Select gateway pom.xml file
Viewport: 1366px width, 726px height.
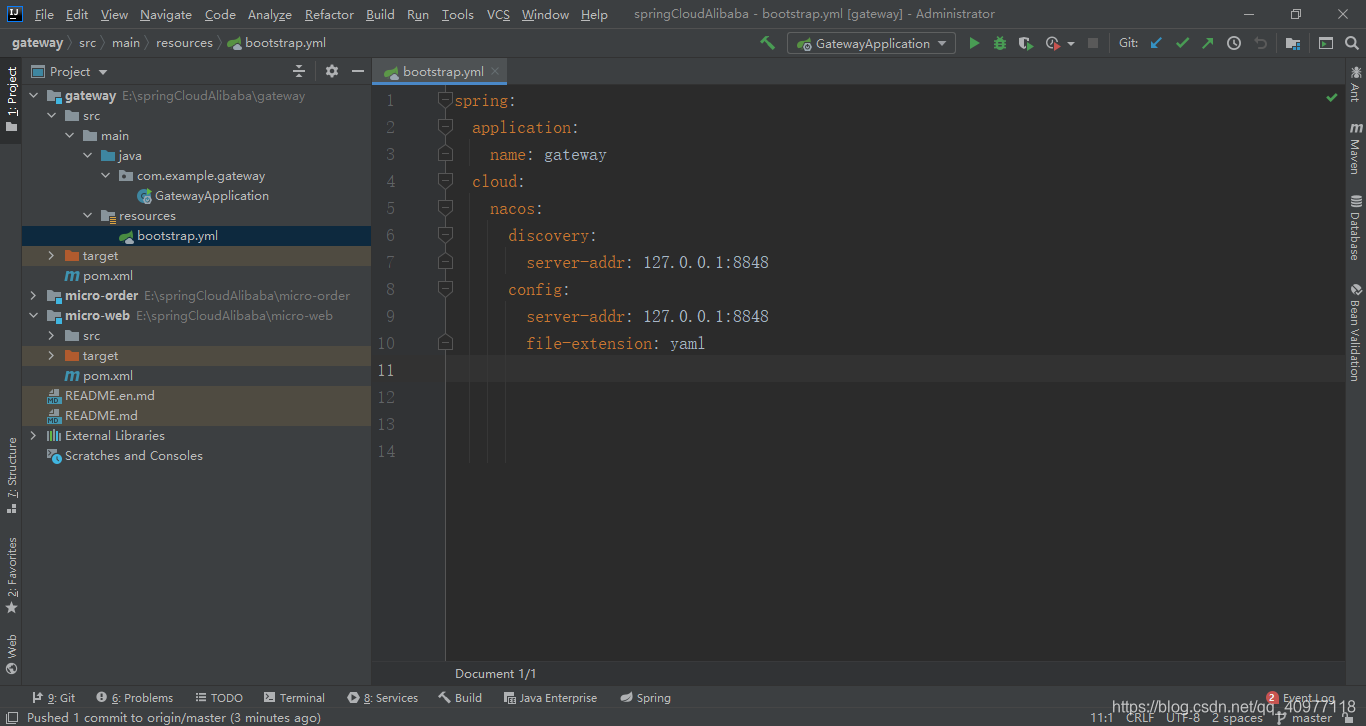pos(99,276)
